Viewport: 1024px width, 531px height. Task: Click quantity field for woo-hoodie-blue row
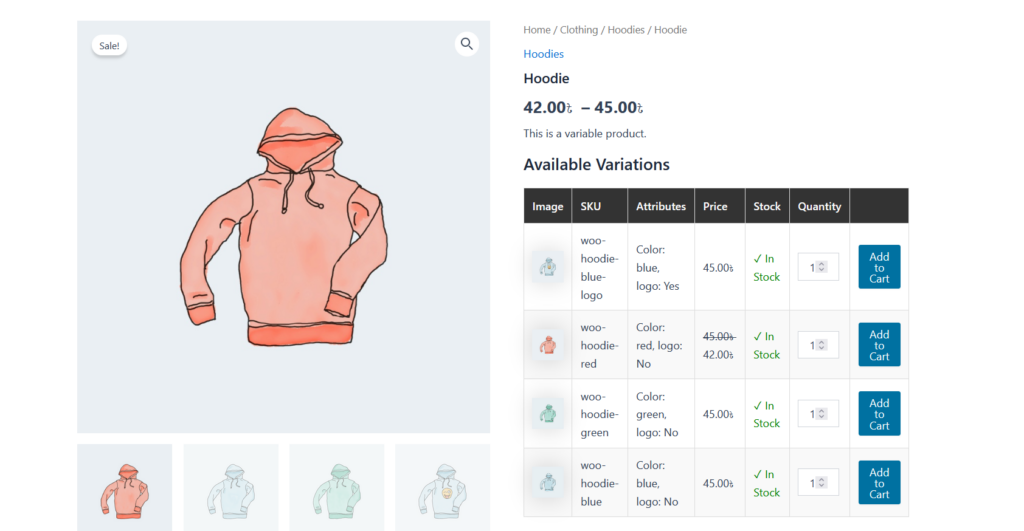[811, 483]
